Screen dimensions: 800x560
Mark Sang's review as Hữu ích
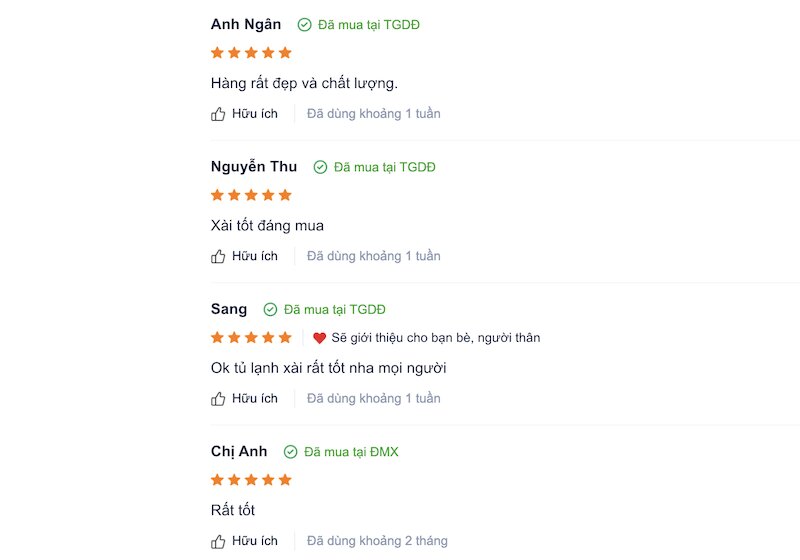244,398
